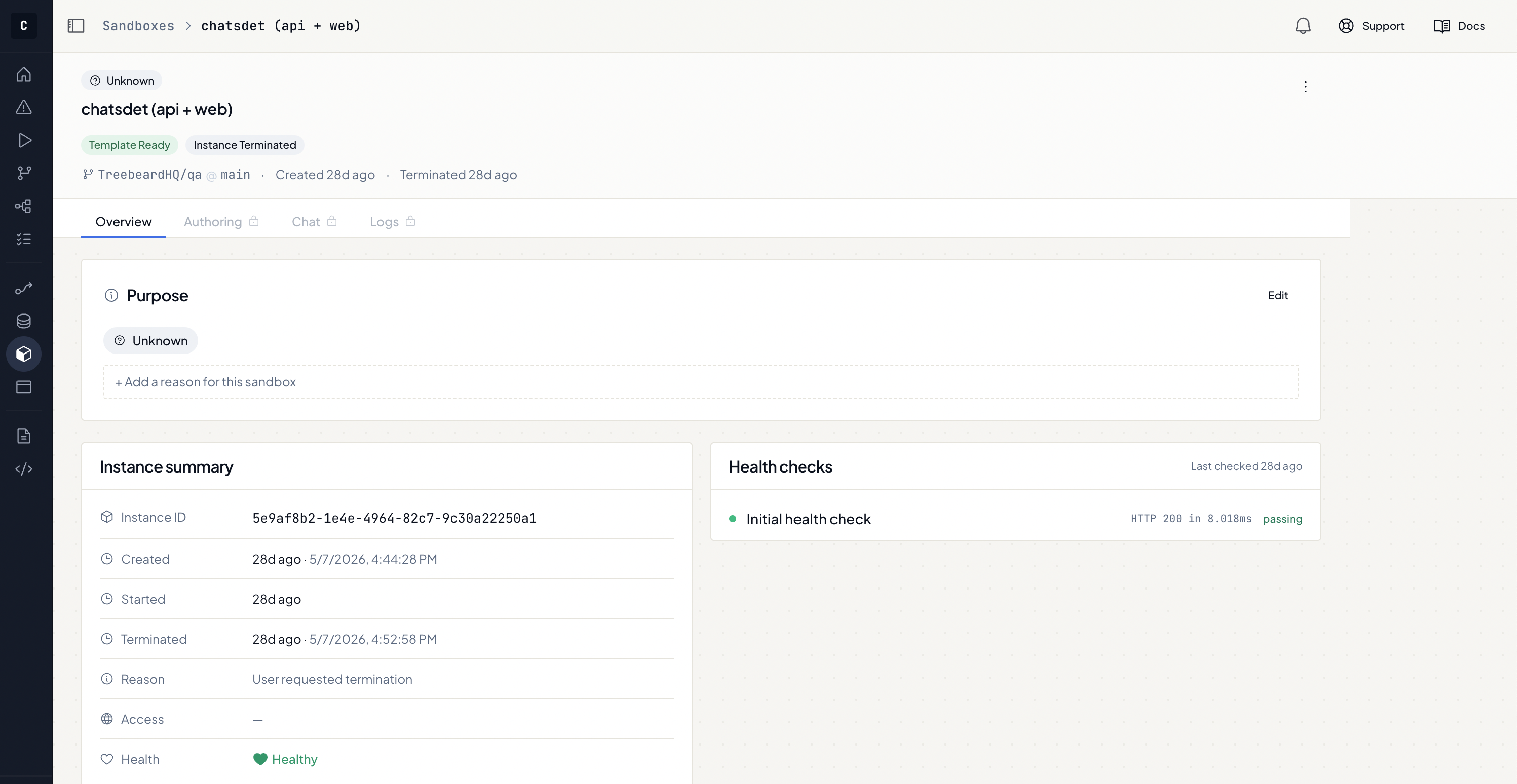This screenshot has height=784, width=1517.
Task: Open the TreebeardHQ/qa repository link
Action: [149, 175]
